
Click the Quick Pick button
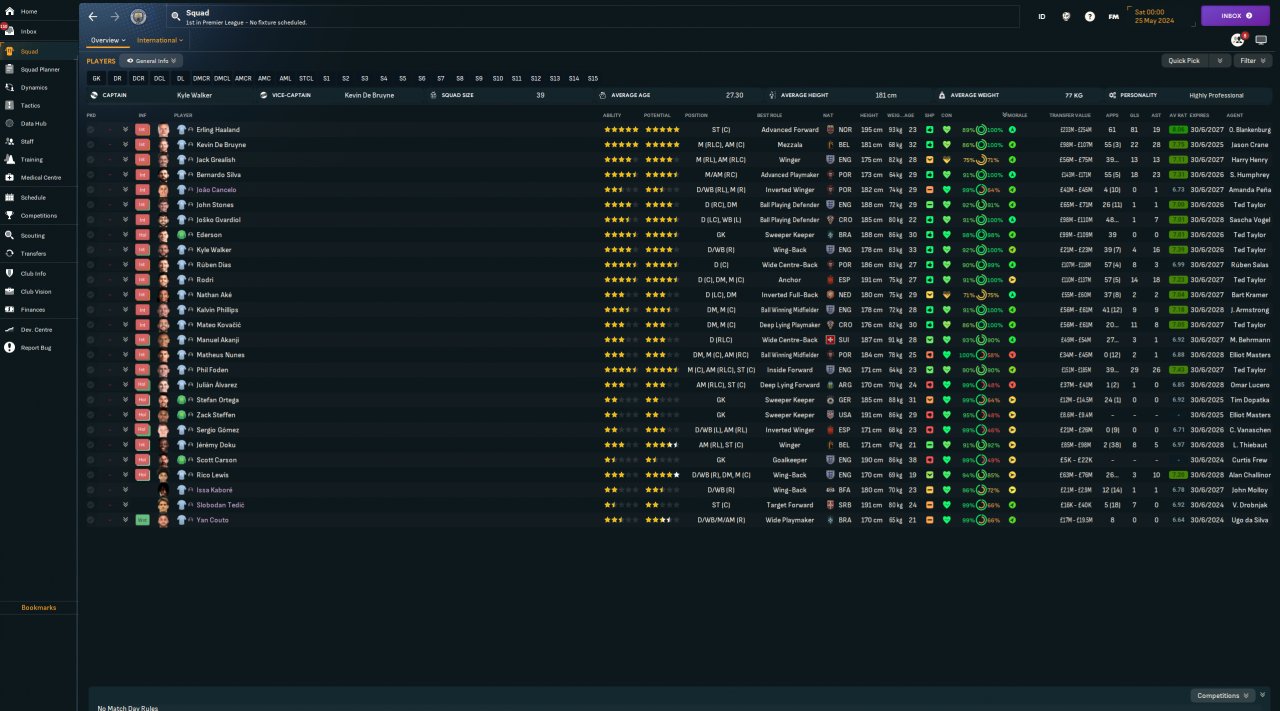pos(1186,61)
